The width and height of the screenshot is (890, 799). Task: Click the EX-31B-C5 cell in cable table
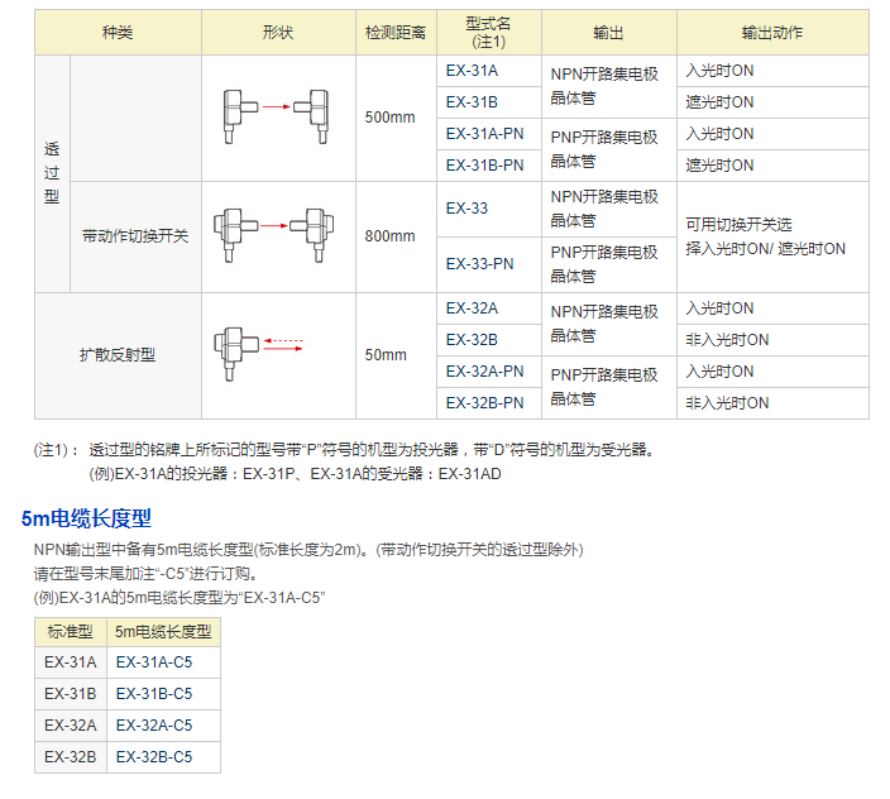point(154,694)
